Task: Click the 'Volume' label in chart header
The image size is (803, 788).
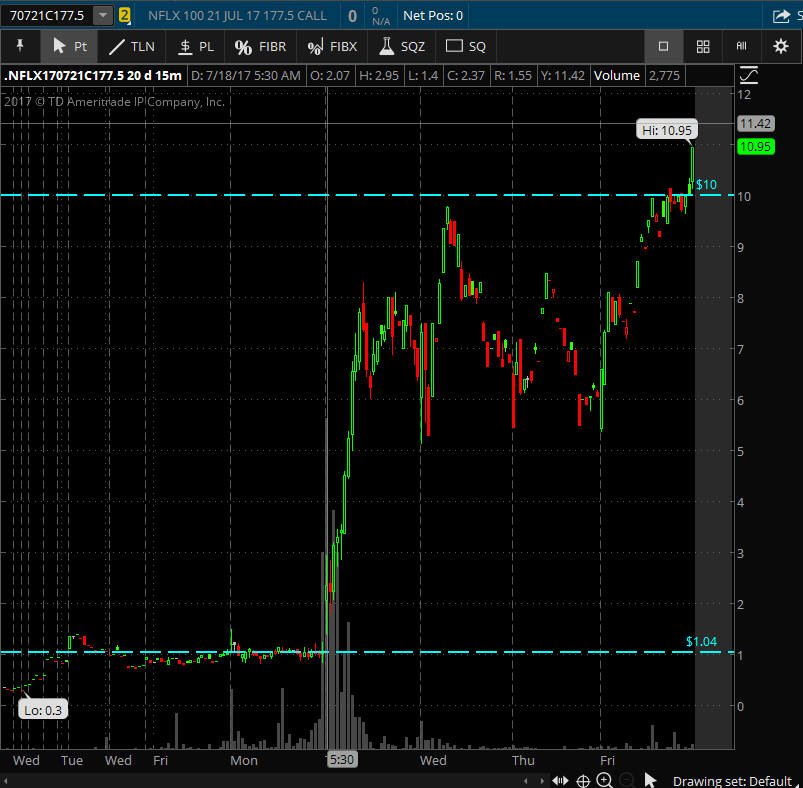Action: [x=617, y=76]
